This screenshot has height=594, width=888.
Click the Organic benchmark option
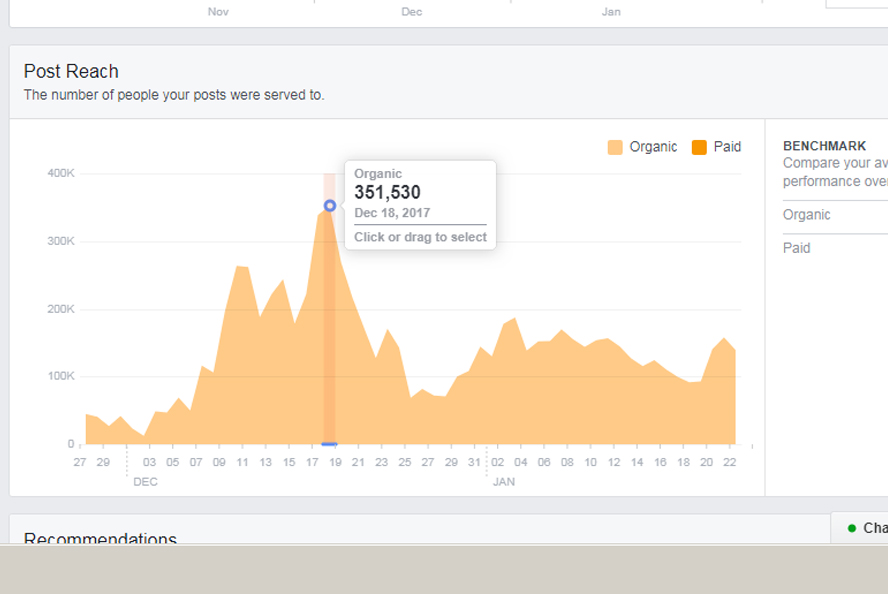coord(806,215)
